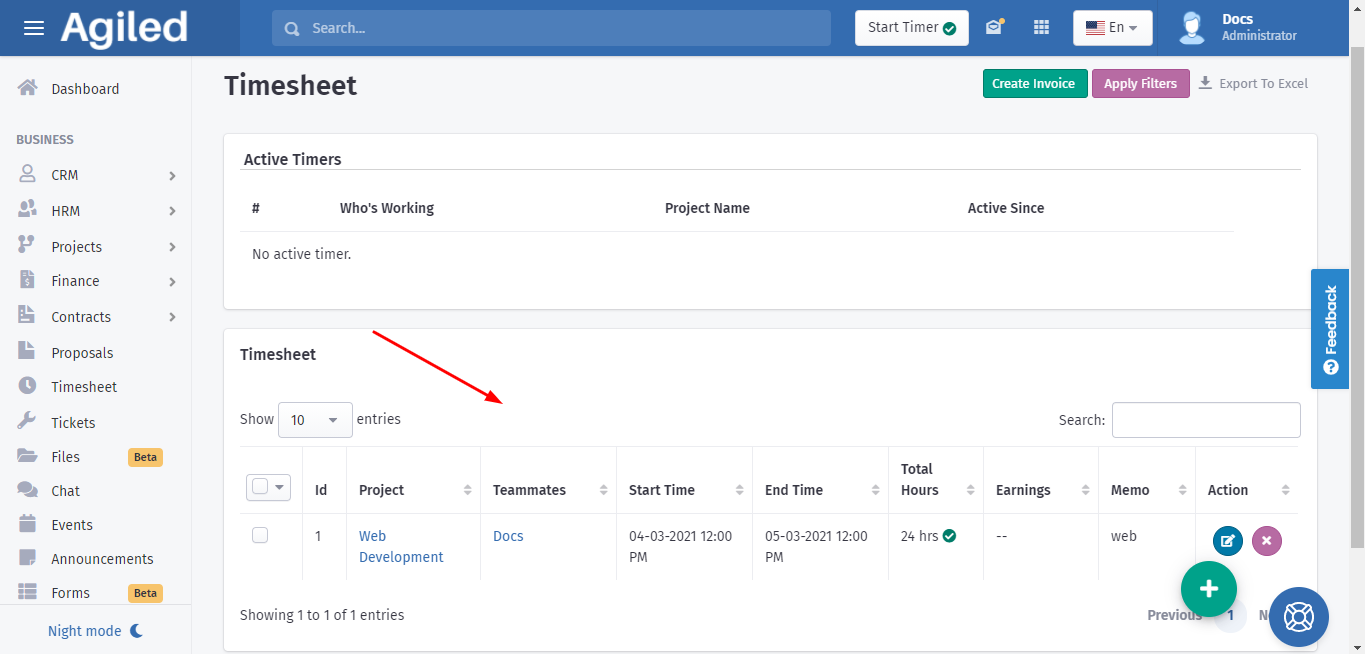Image resolution: width=1365 pixels, height=654 pixels.
Task: Click the user avatar icon
Action: click(1191, 28)
